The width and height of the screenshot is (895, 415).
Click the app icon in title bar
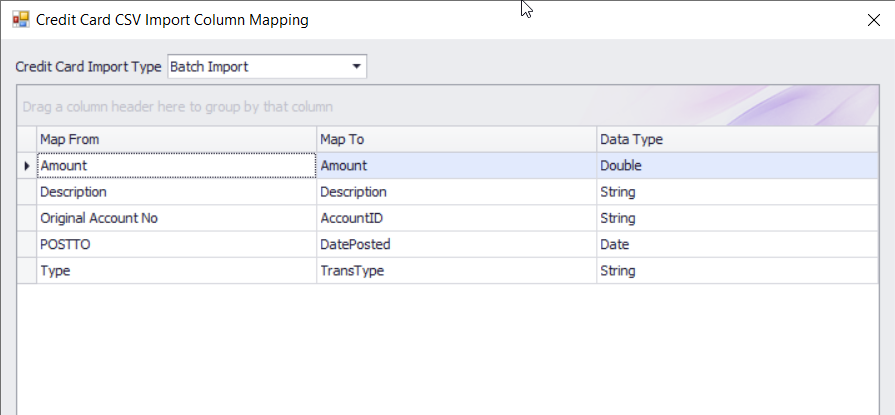coord(20,19)
